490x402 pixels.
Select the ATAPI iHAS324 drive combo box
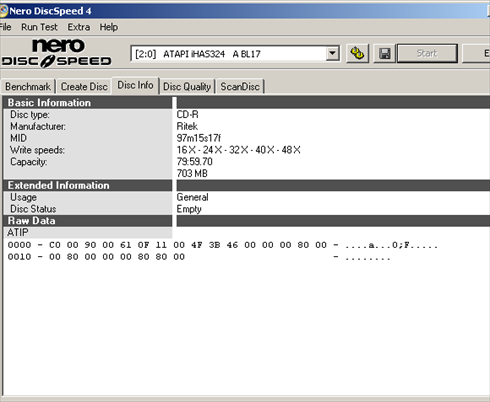[235, 53]
